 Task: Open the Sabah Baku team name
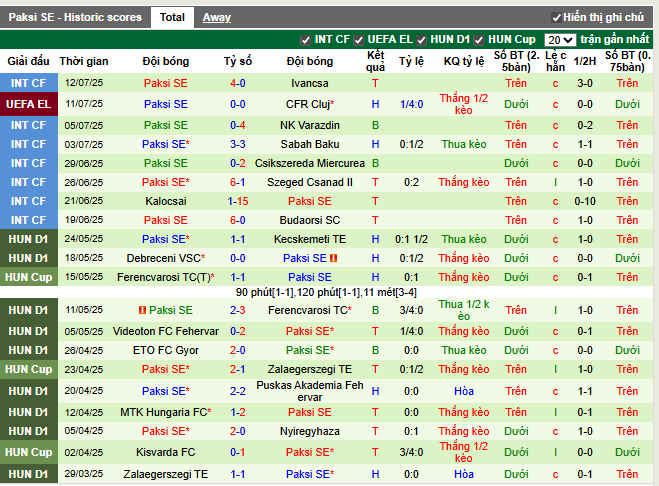pos(310,144)
